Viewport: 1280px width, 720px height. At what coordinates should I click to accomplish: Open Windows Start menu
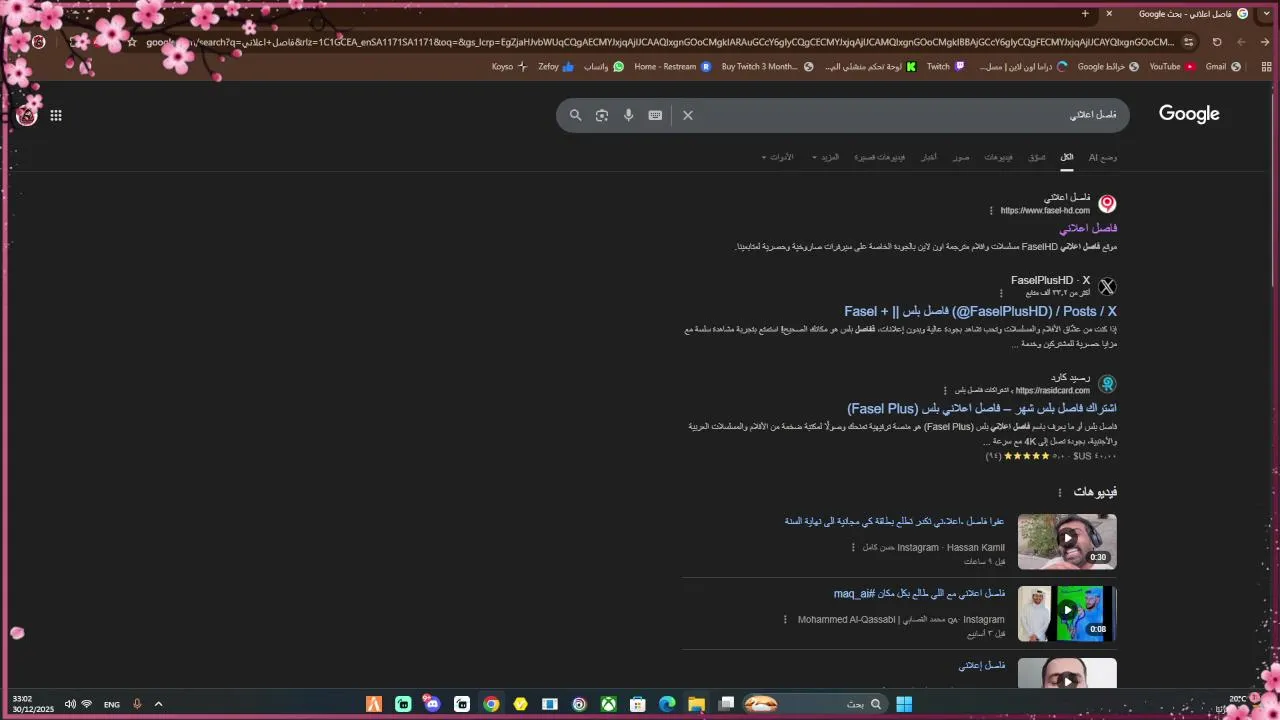tap(904, 704)
